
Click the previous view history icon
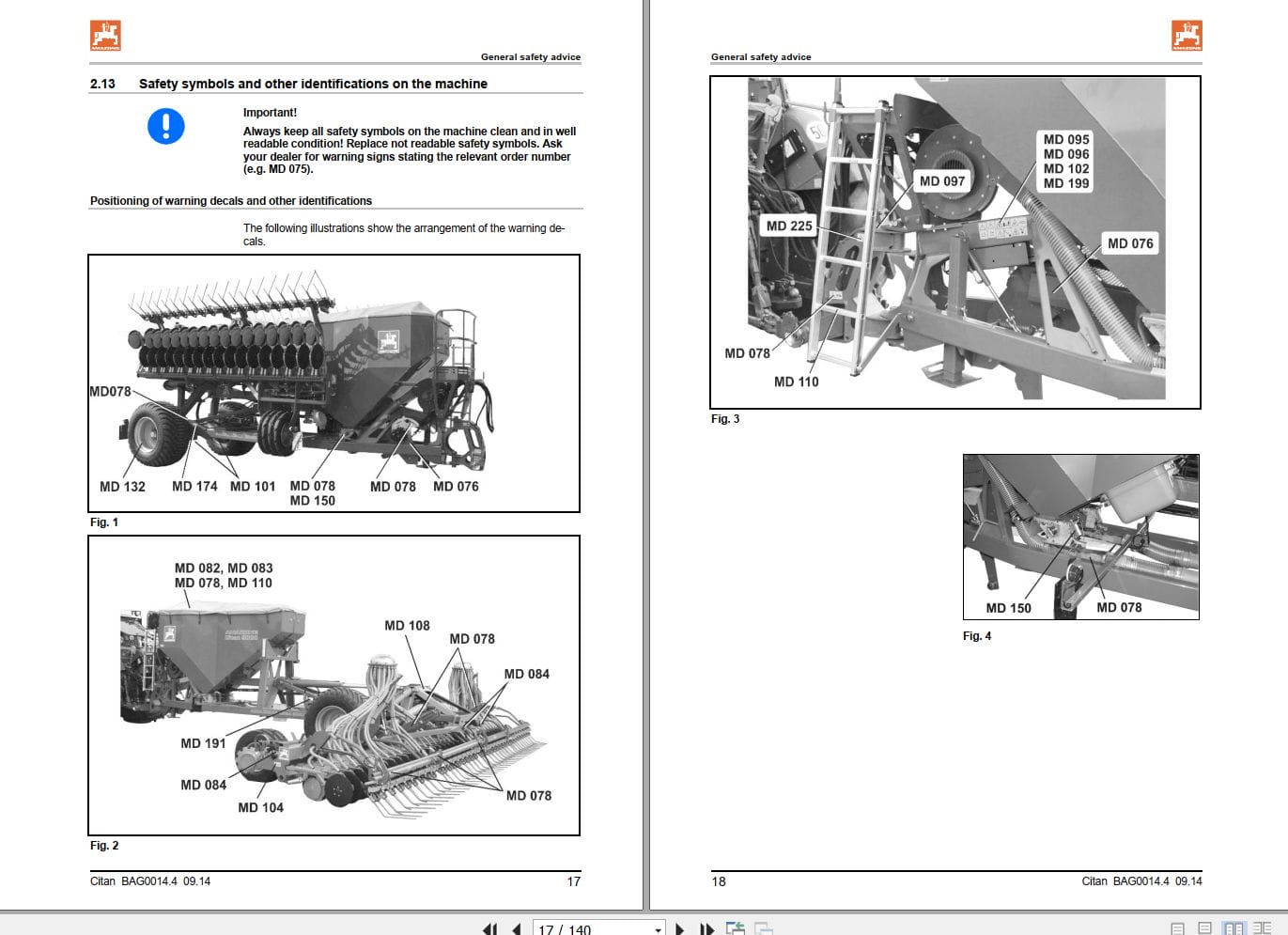736,928
